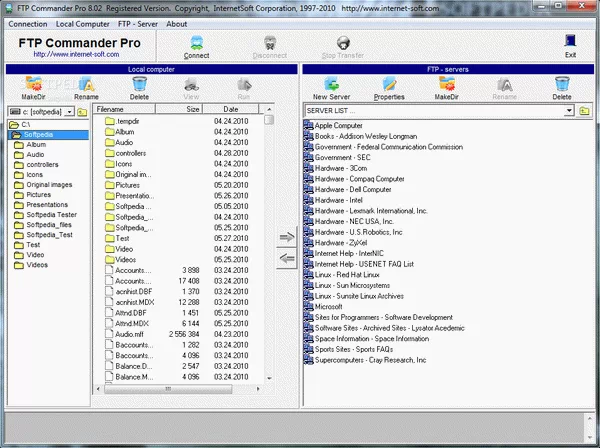Click the View icon in local panel
The image size is (600, 448).
click(191, 85)
